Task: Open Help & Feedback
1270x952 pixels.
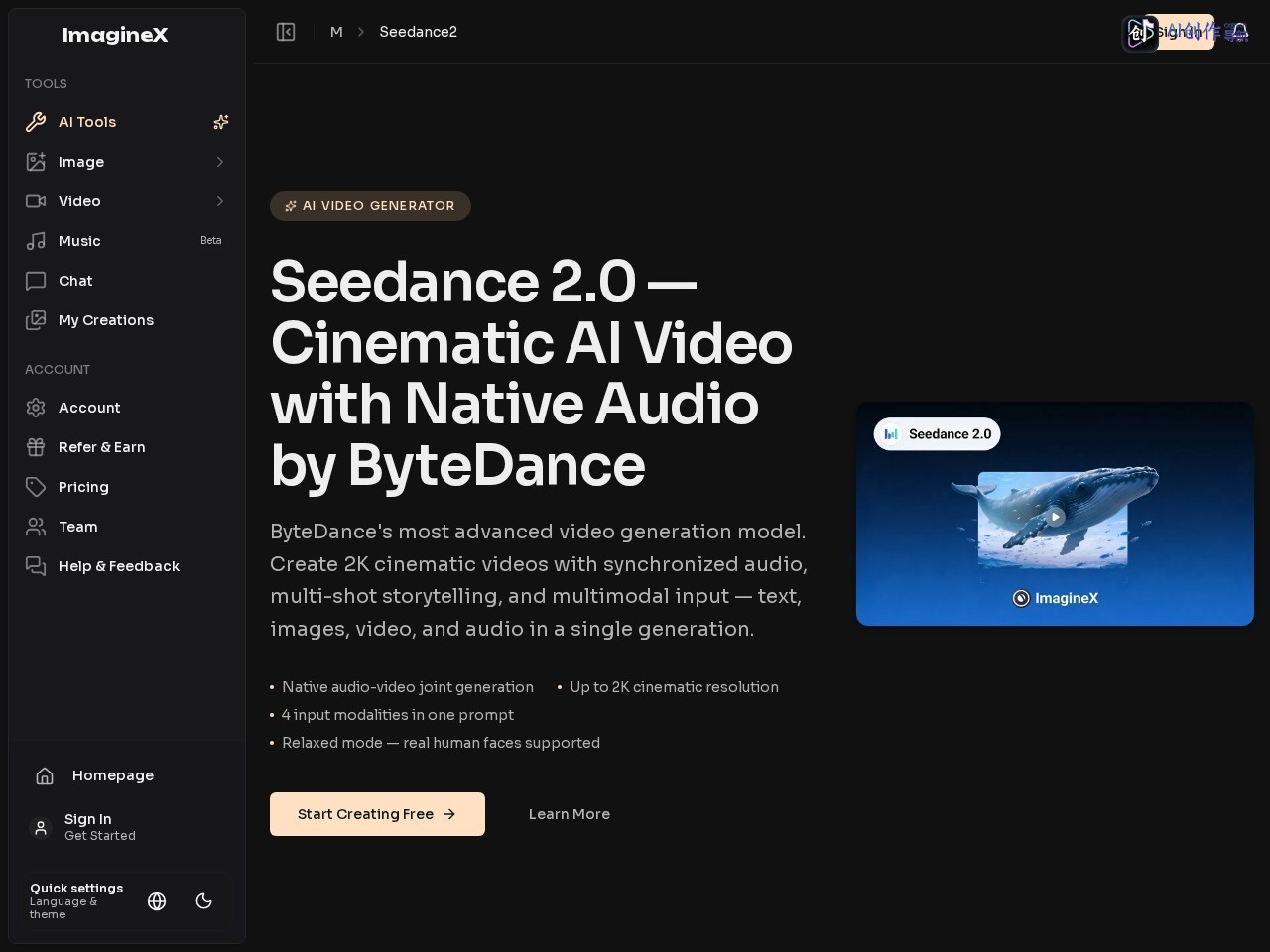Action: point(127,566)
